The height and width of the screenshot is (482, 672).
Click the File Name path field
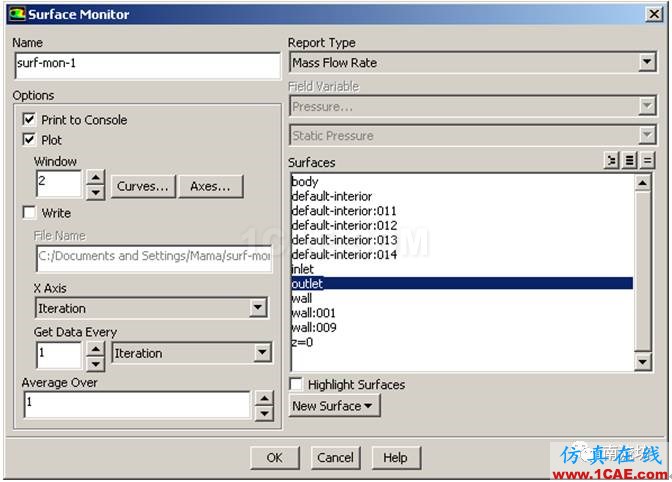click(154, 258)
